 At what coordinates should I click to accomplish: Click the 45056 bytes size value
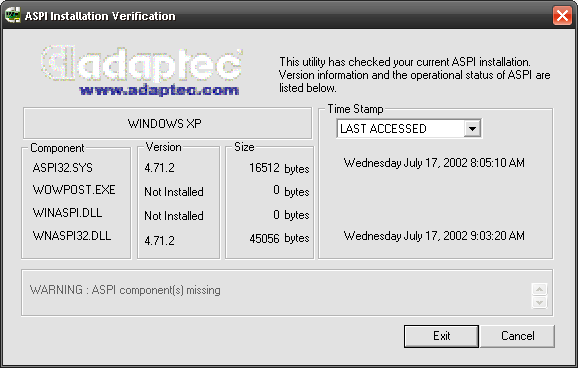[279, 239]
